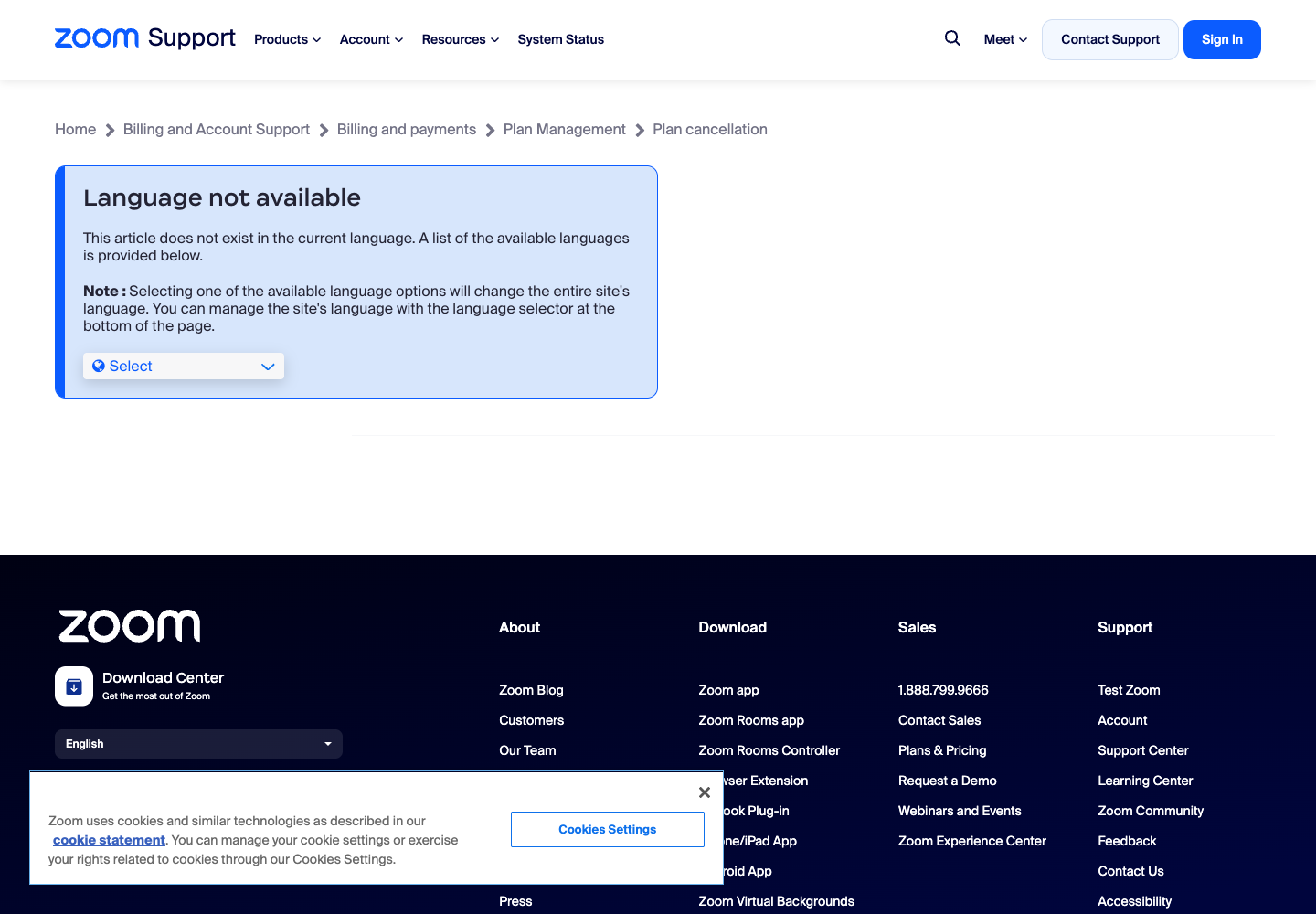Open Press footer link
1316x914 pixels.
click(515, 901)
